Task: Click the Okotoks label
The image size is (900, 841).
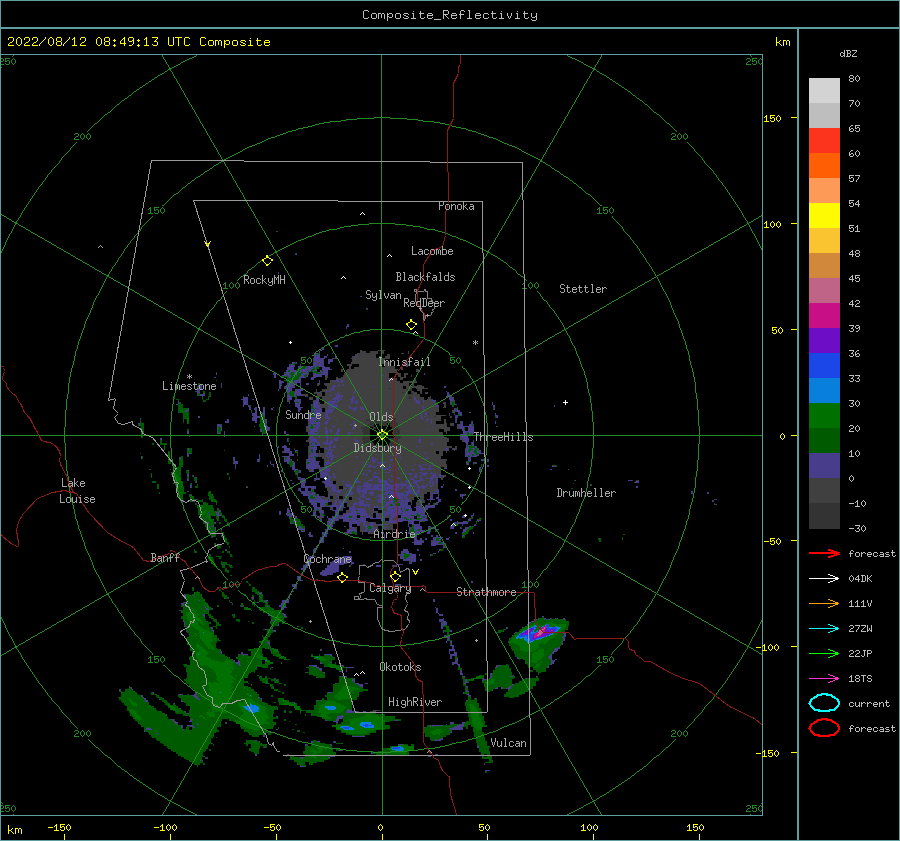Action: coord(400,667)
